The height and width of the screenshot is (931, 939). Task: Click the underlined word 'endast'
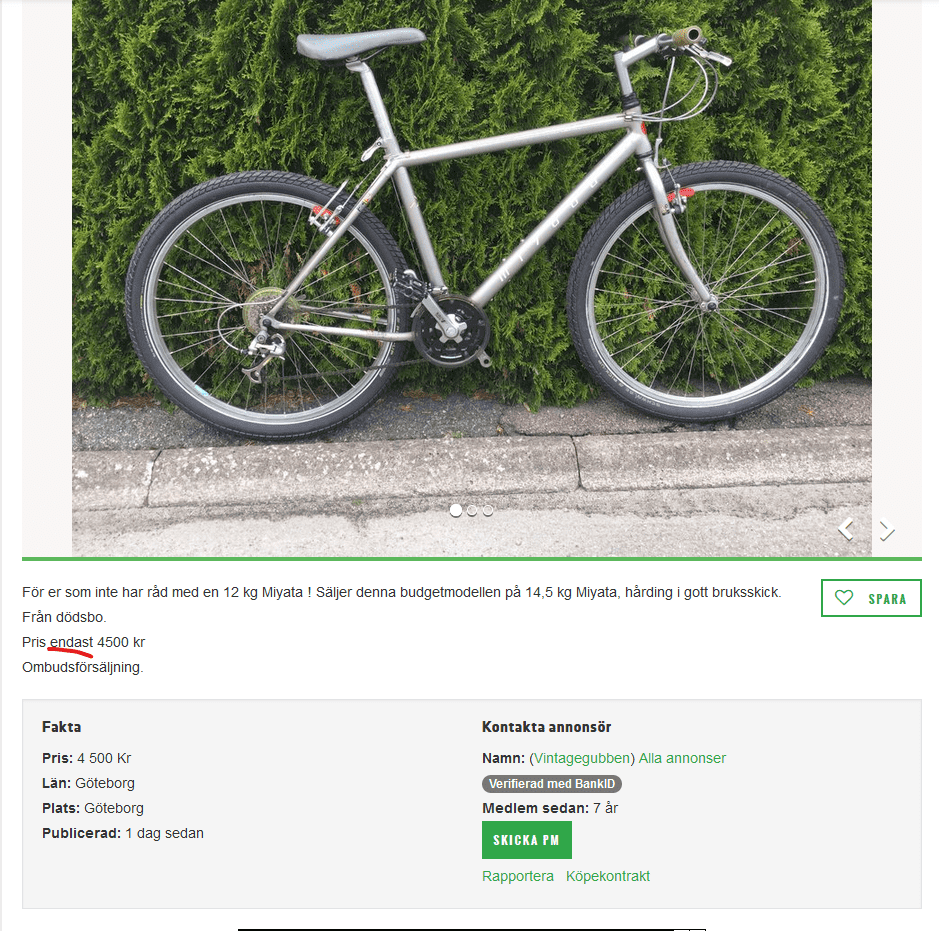coord(71,642)
